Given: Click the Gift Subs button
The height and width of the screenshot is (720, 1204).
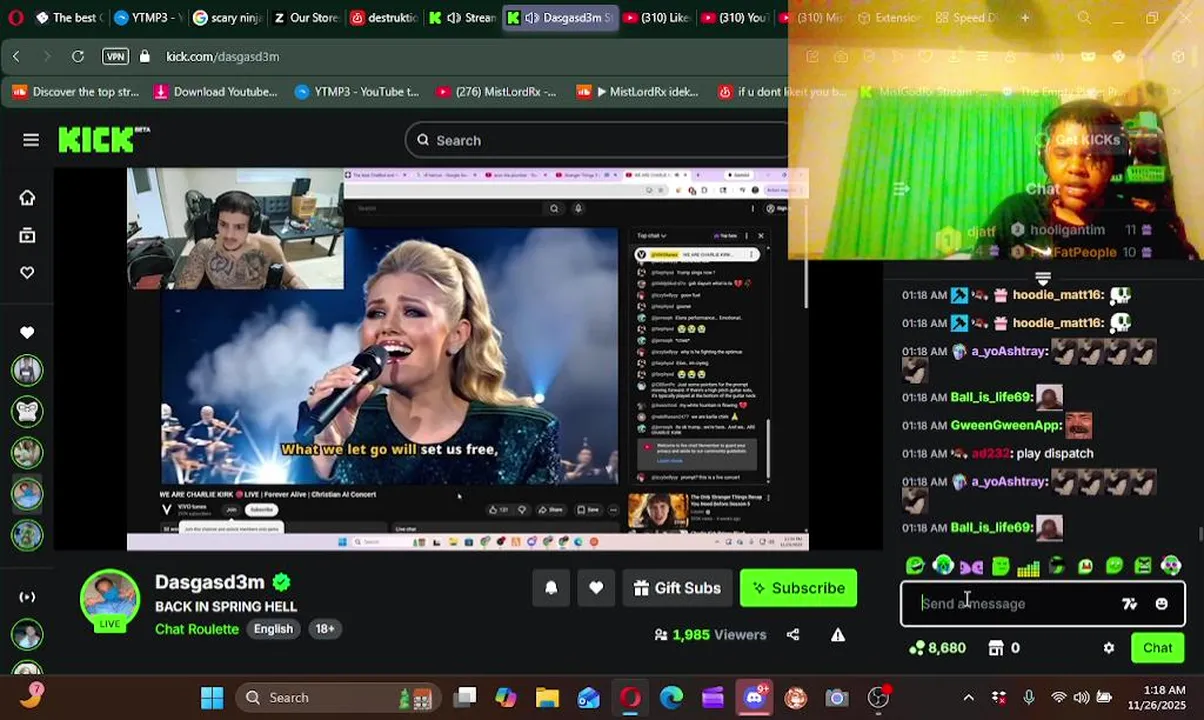Looking at the screenshot, I should [x=677, y=588].
